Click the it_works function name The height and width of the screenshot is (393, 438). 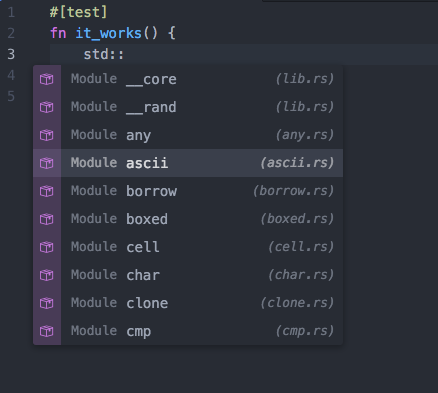tap(109, 33)
